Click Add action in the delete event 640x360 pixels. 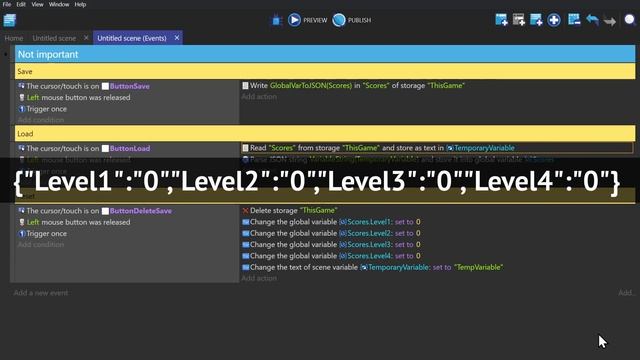(x=259, y=278)
